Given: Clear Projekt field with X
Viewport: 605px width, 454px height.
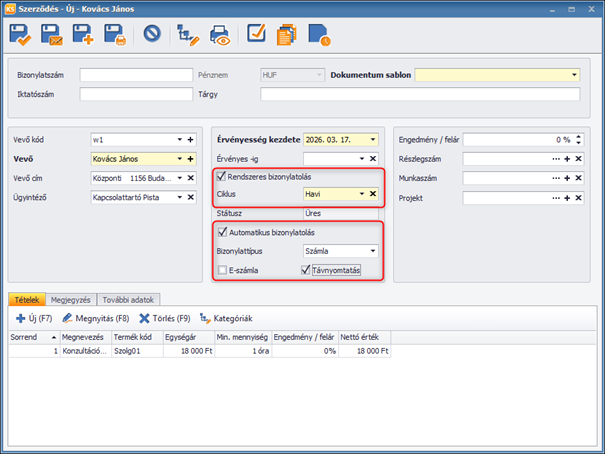Looking at the screenshot, I should point(578,198).
